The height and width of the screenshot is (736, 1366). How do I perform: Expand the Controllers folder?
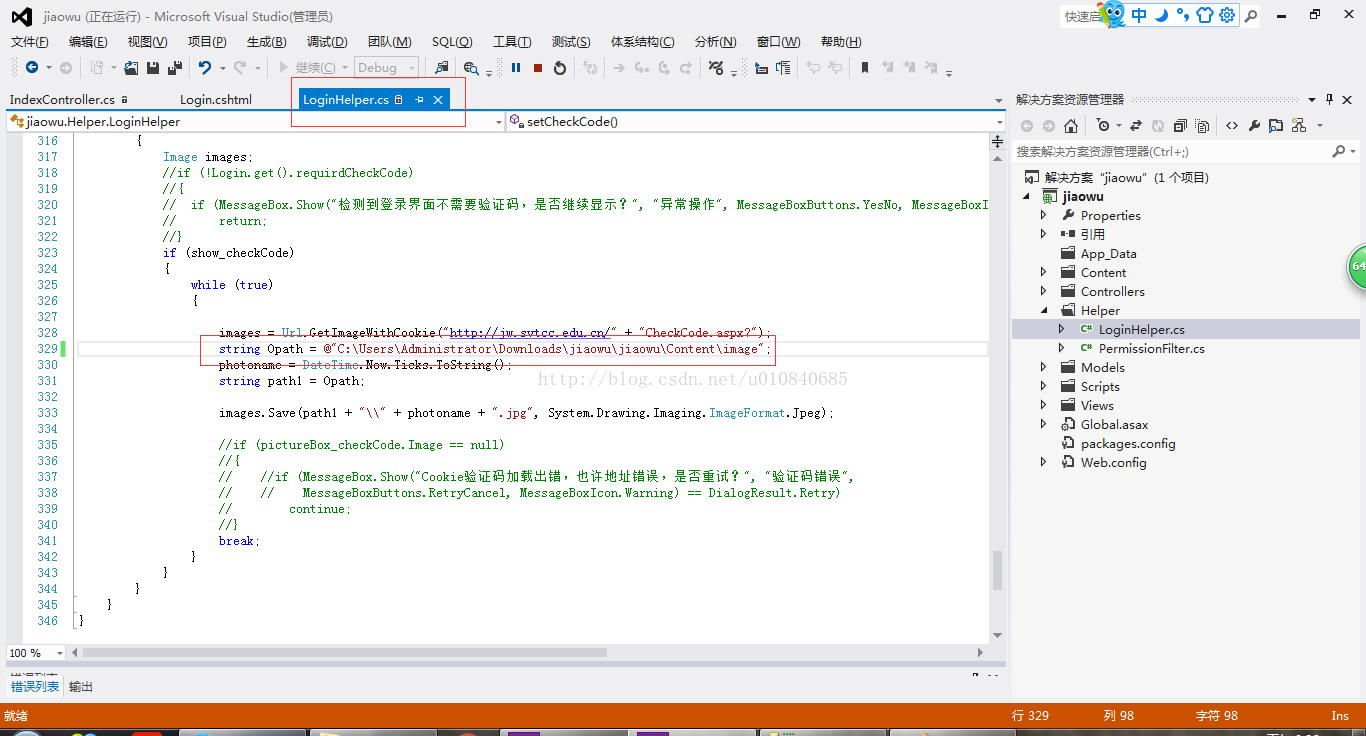click(1044, 291)
